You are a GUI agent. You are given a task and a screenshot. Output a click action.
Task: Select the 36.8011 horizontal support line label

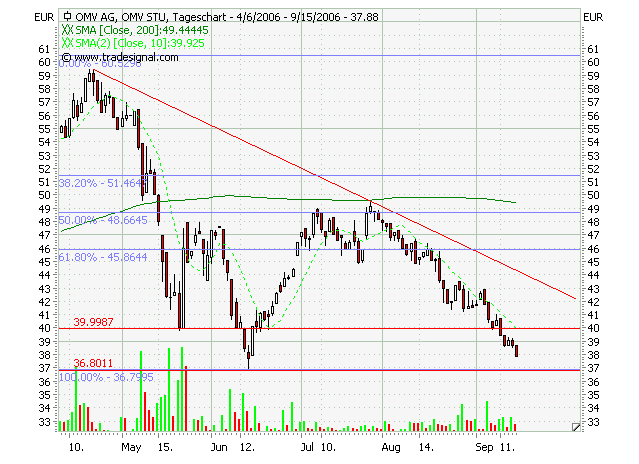[x=94, y=363]
